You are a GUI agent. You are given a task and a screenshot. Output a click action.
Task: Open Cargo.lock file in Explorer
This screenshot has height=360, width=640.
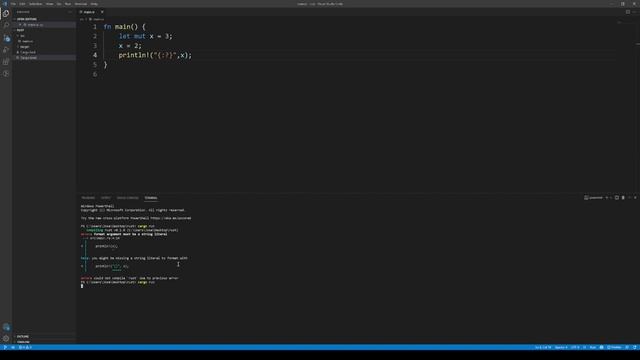point(28,52)
